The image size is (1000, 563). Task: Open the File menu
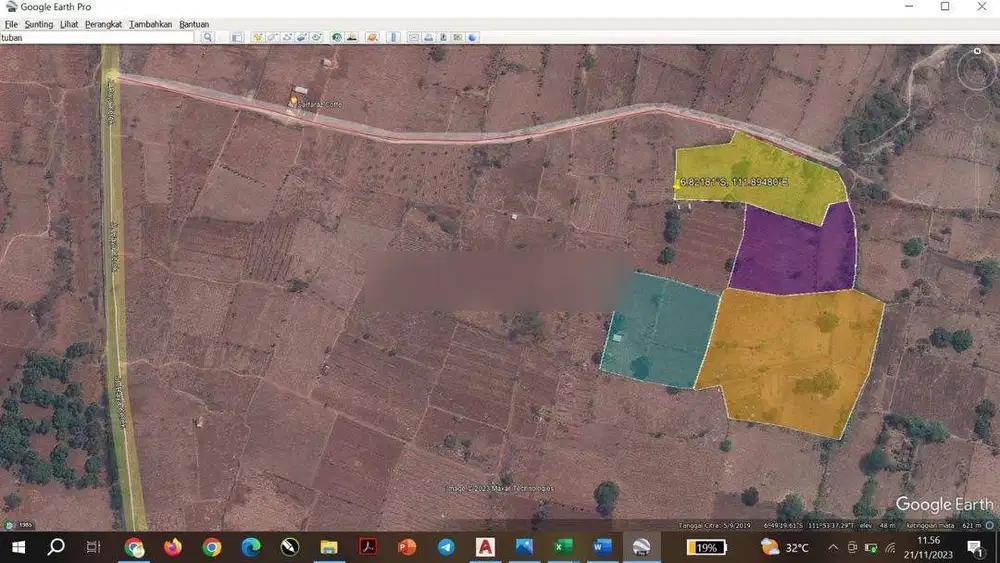click(11, 24)
